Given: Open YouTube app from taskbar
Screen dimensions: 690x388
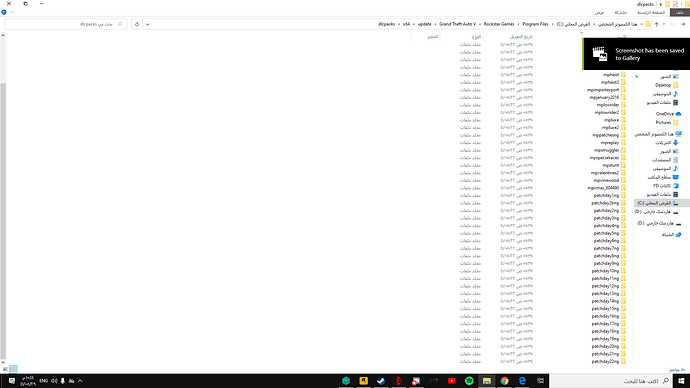Looking at the screenshot, I should [x=451, y=381].
